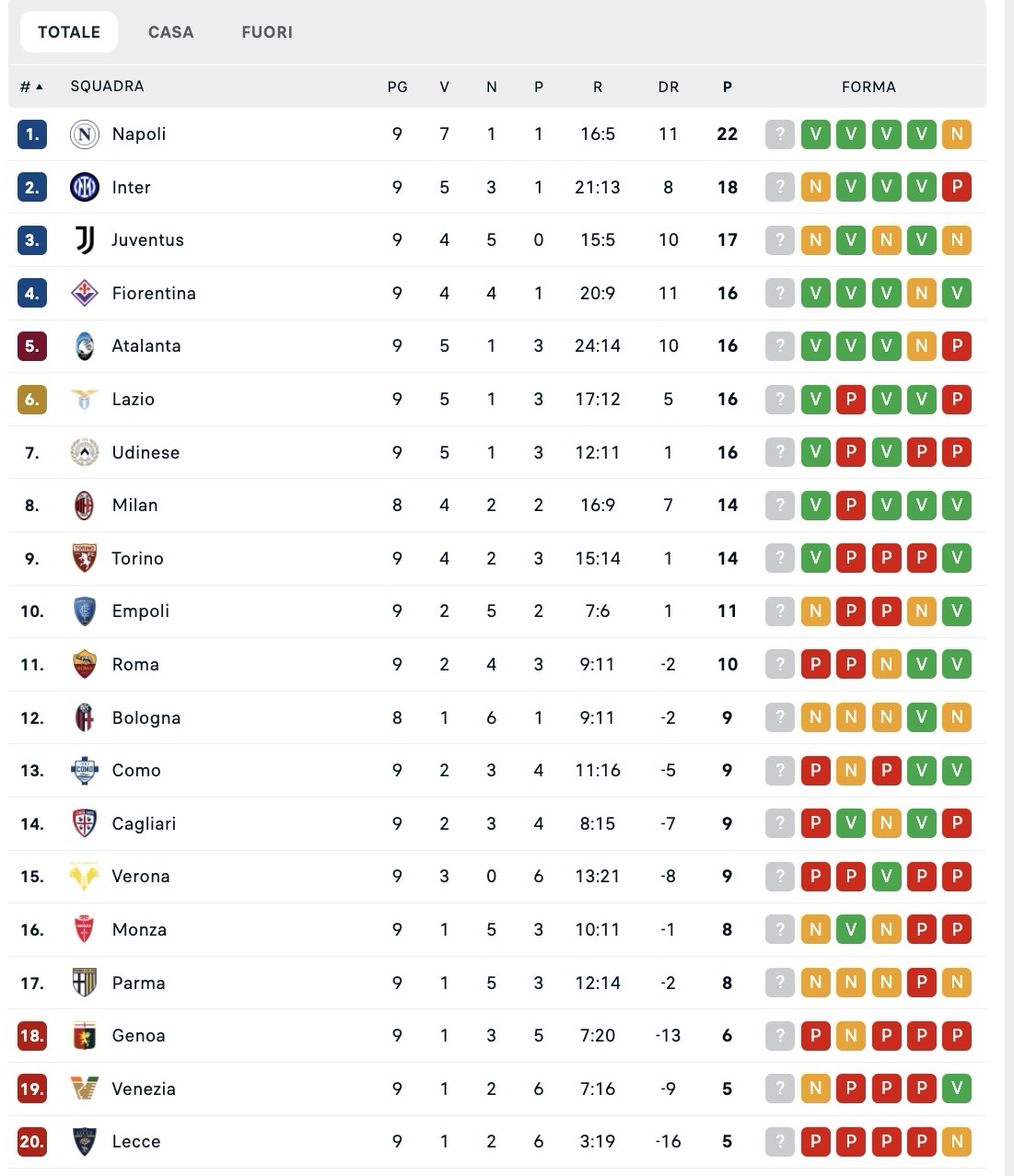Click the Napoli club crest icon
1014x1176 pixels.
[x=85, y=134]
